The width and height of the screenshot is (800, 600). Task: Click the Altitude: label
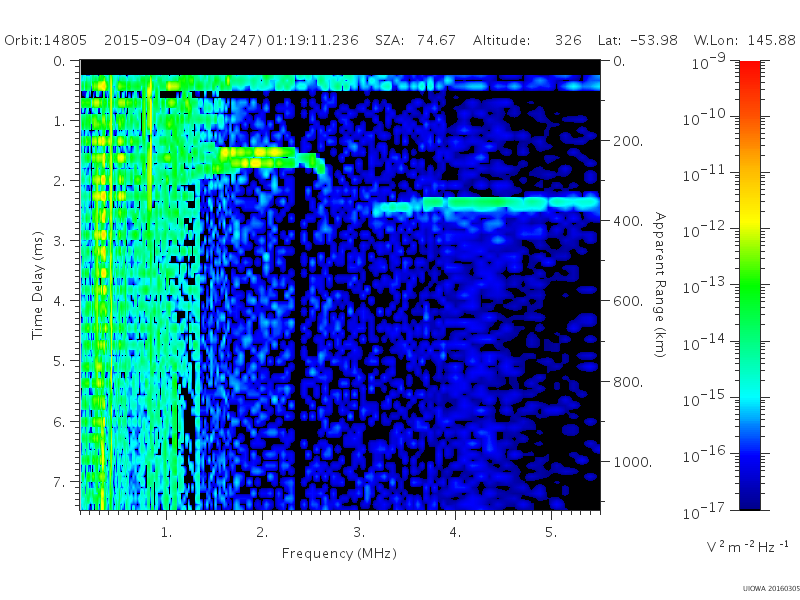501,40
